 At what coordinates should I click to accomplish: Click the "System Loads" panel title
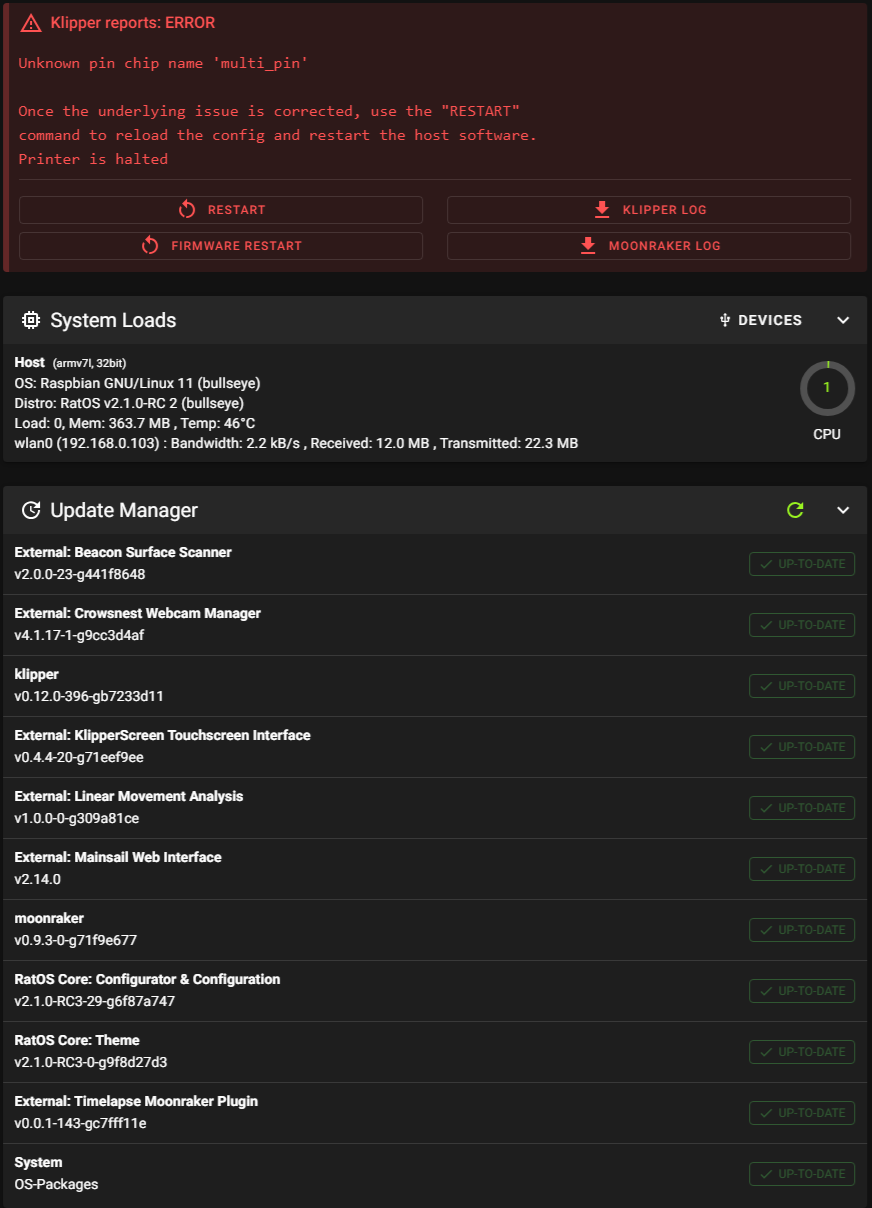113,320
